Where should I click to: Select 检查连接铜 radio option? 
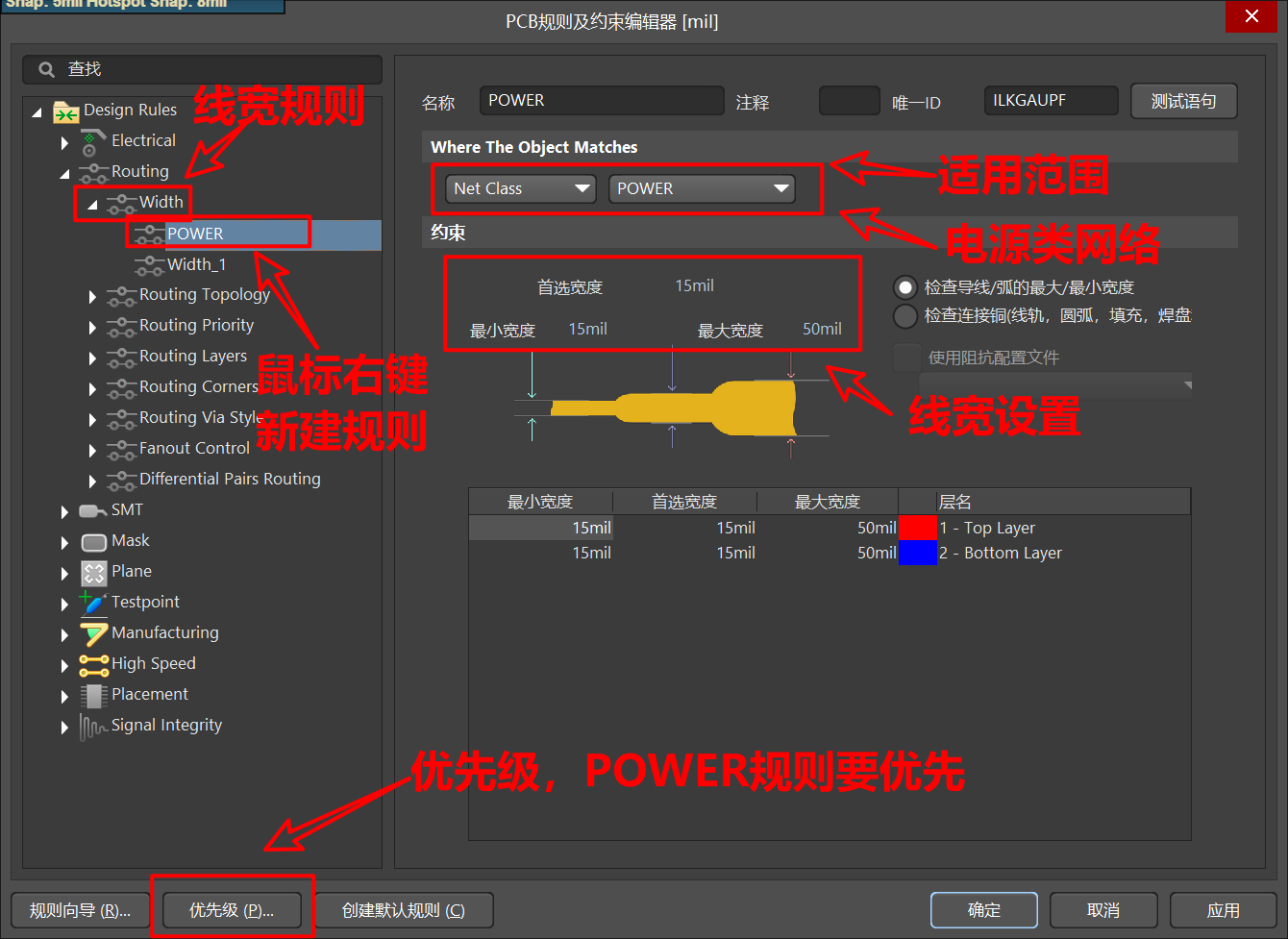pyautogui.click(x=905, y=316)
